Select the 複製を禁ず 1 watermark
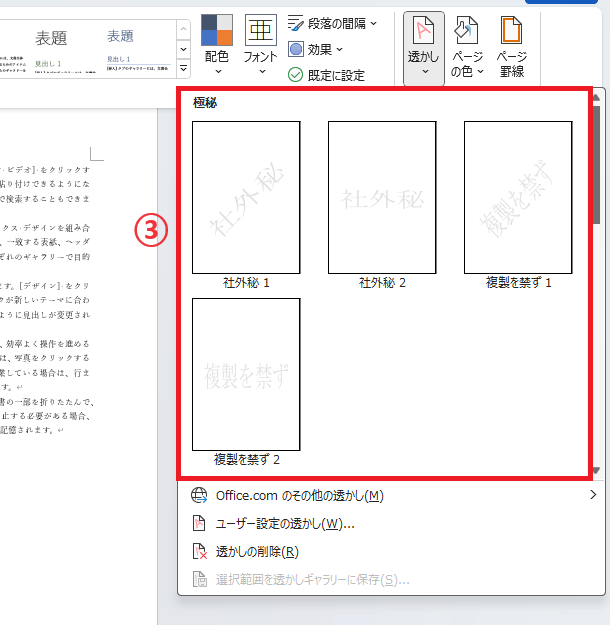The height and width of the screenshot is (625, 610). coord(518,204)
